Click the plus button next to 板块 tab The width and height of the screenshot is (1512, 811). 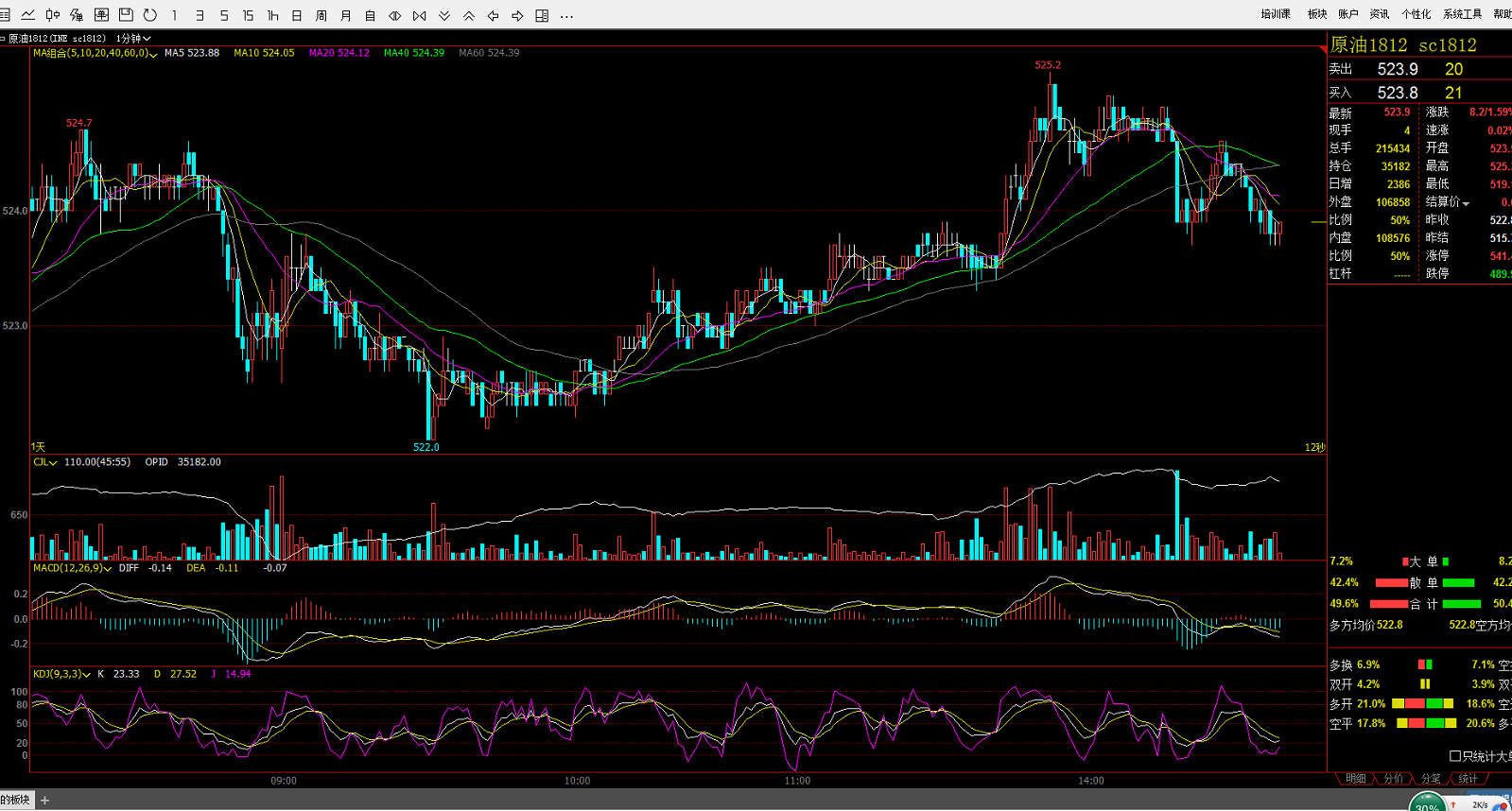pyautogui.click(x=44, y=801)
